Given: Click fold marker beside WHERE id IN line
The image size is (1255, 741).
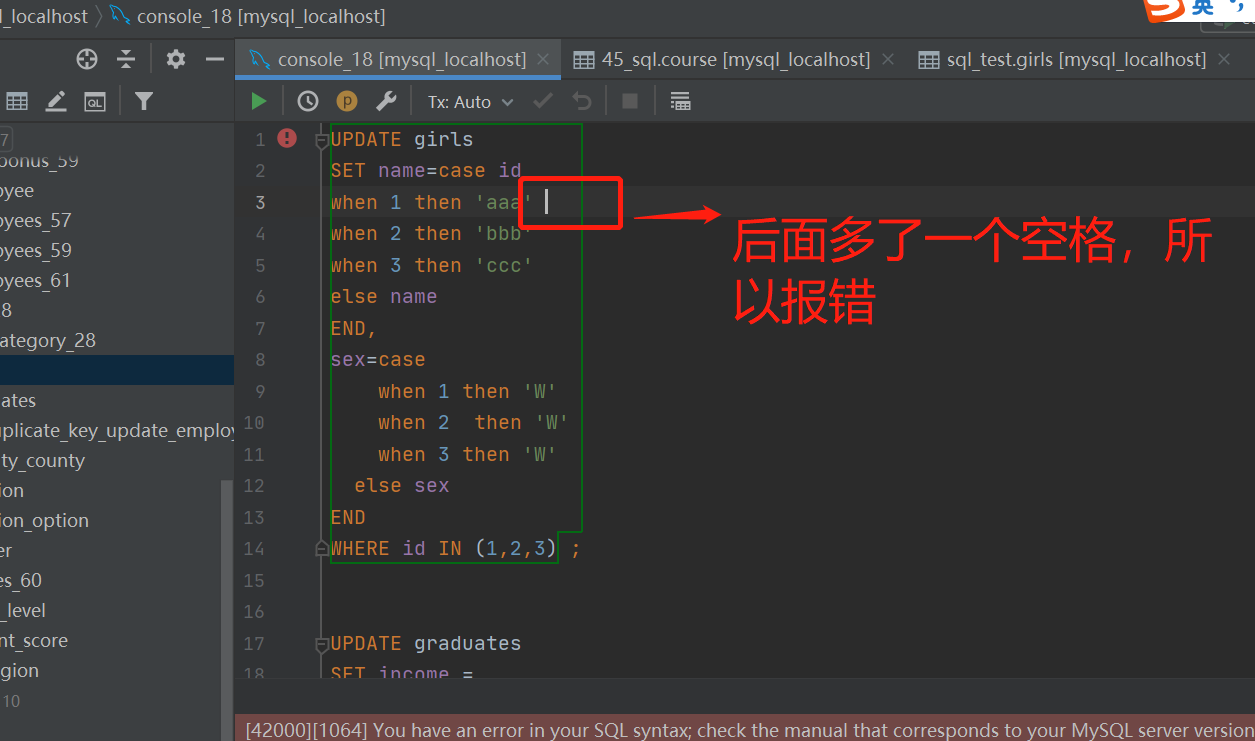Looking at the screenshot, I should [321, 548].
